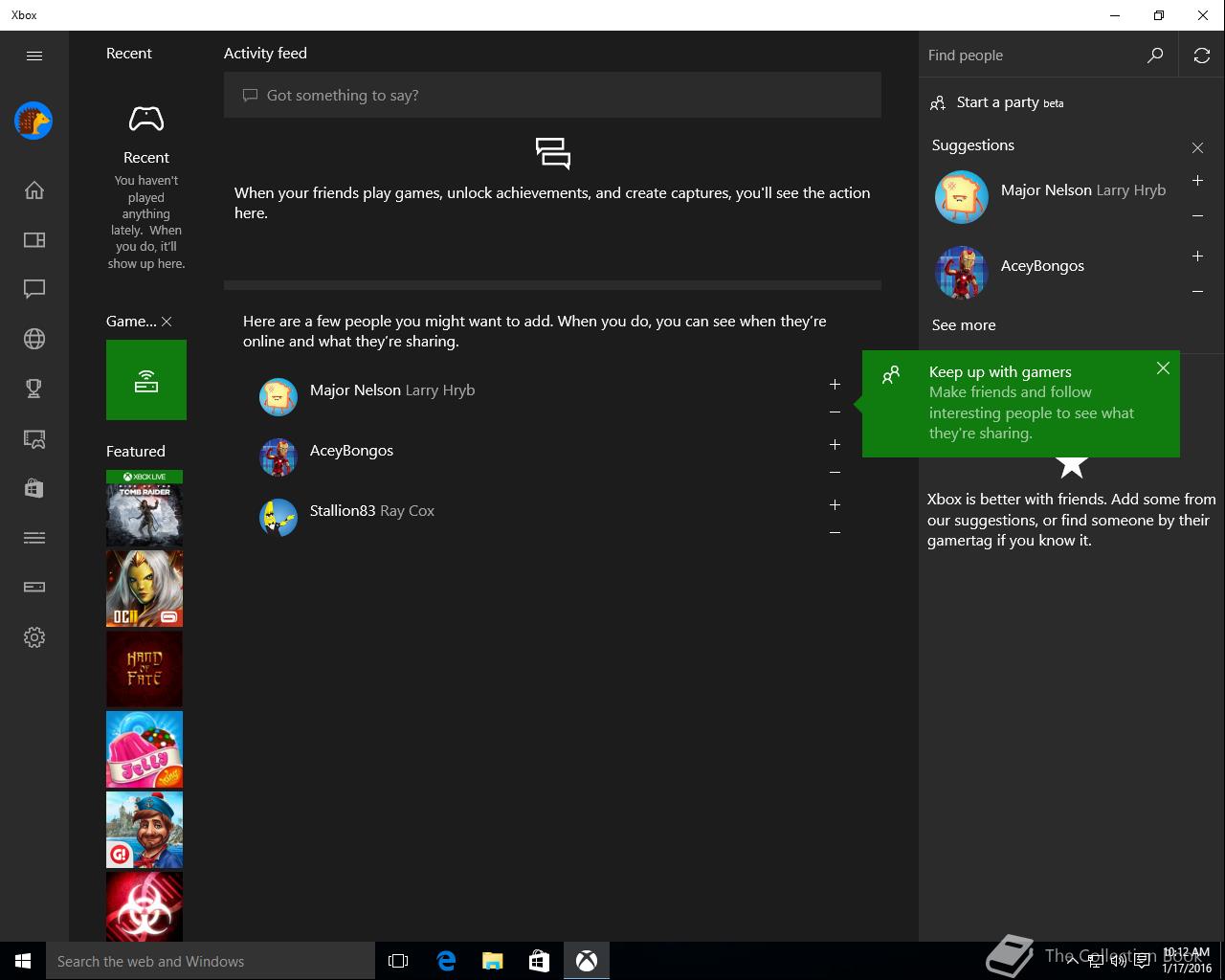Remove Major Nelson from right-panel suggestions

click(1197, 216)
